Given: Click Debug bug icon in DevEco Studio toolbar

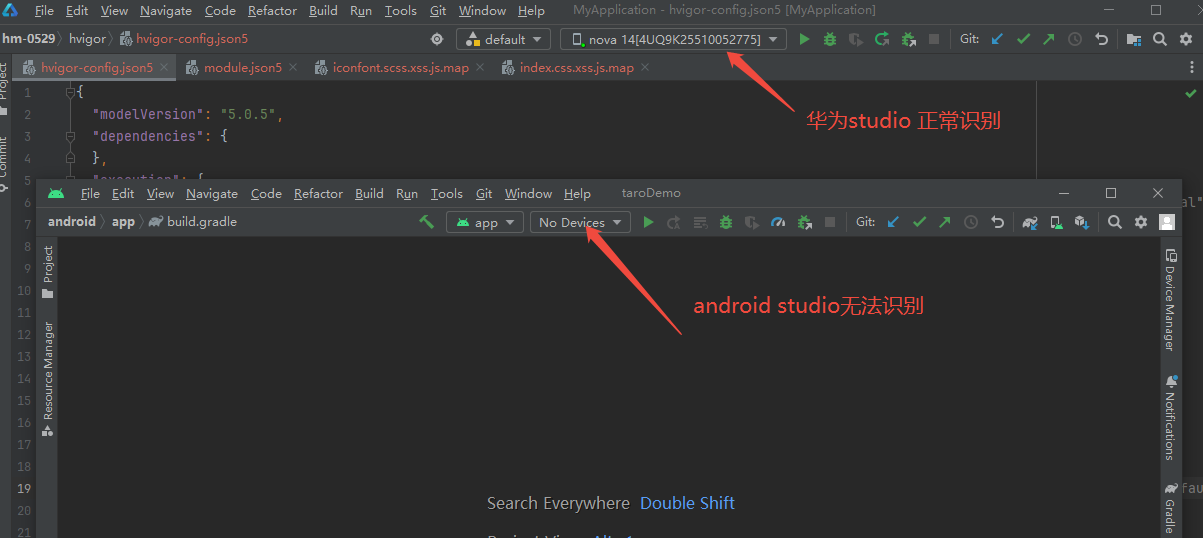Looking at the screenshot, I should pyautogui.click(x=830, y=39).
